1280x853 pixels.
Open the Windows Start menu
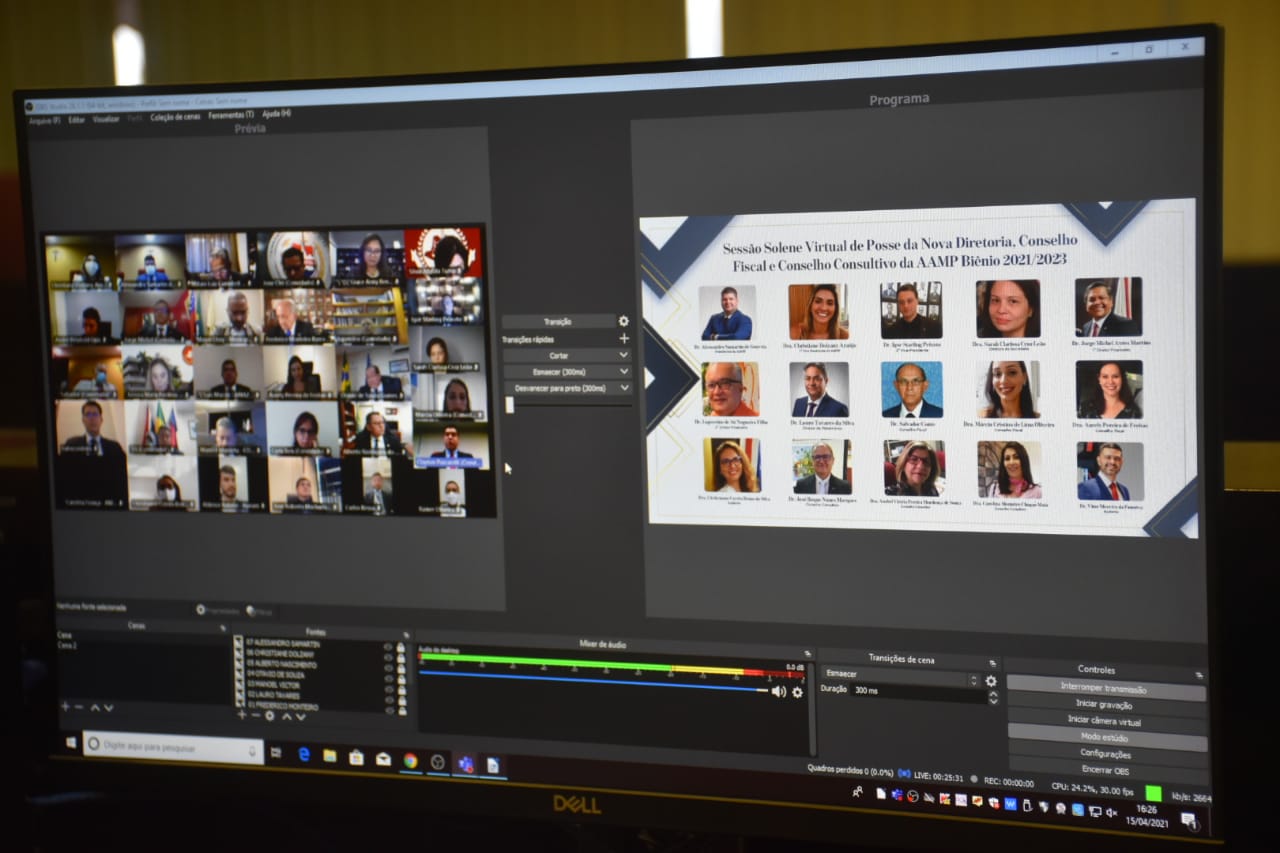pyautogui.click(x=71, y=743)
